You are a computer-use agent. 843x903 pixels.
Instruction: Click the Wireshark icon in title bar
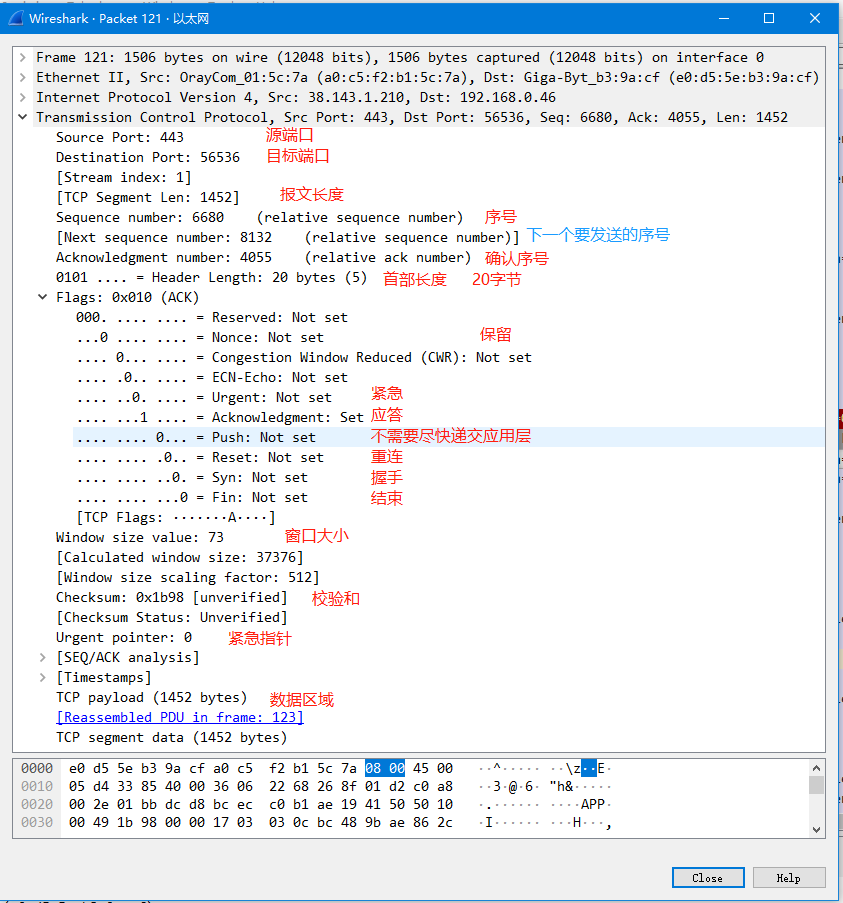click(x=14, y=17)
